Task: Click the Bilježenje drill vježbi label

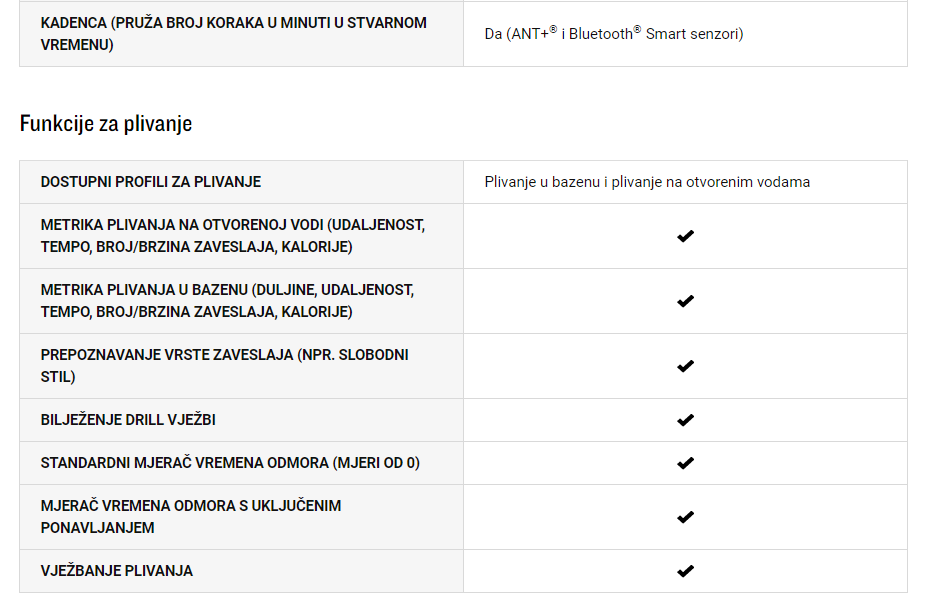Action: pyautogui.click(x=128, y=420)
